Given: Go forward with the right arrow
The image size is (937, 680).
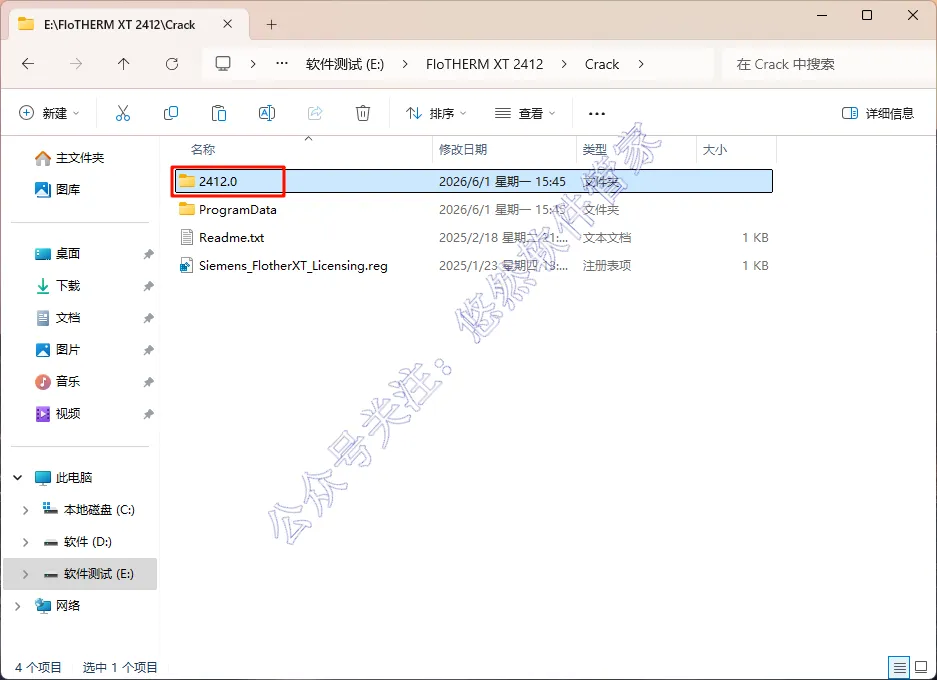Looking at the screenshot, I should (76, 64).
